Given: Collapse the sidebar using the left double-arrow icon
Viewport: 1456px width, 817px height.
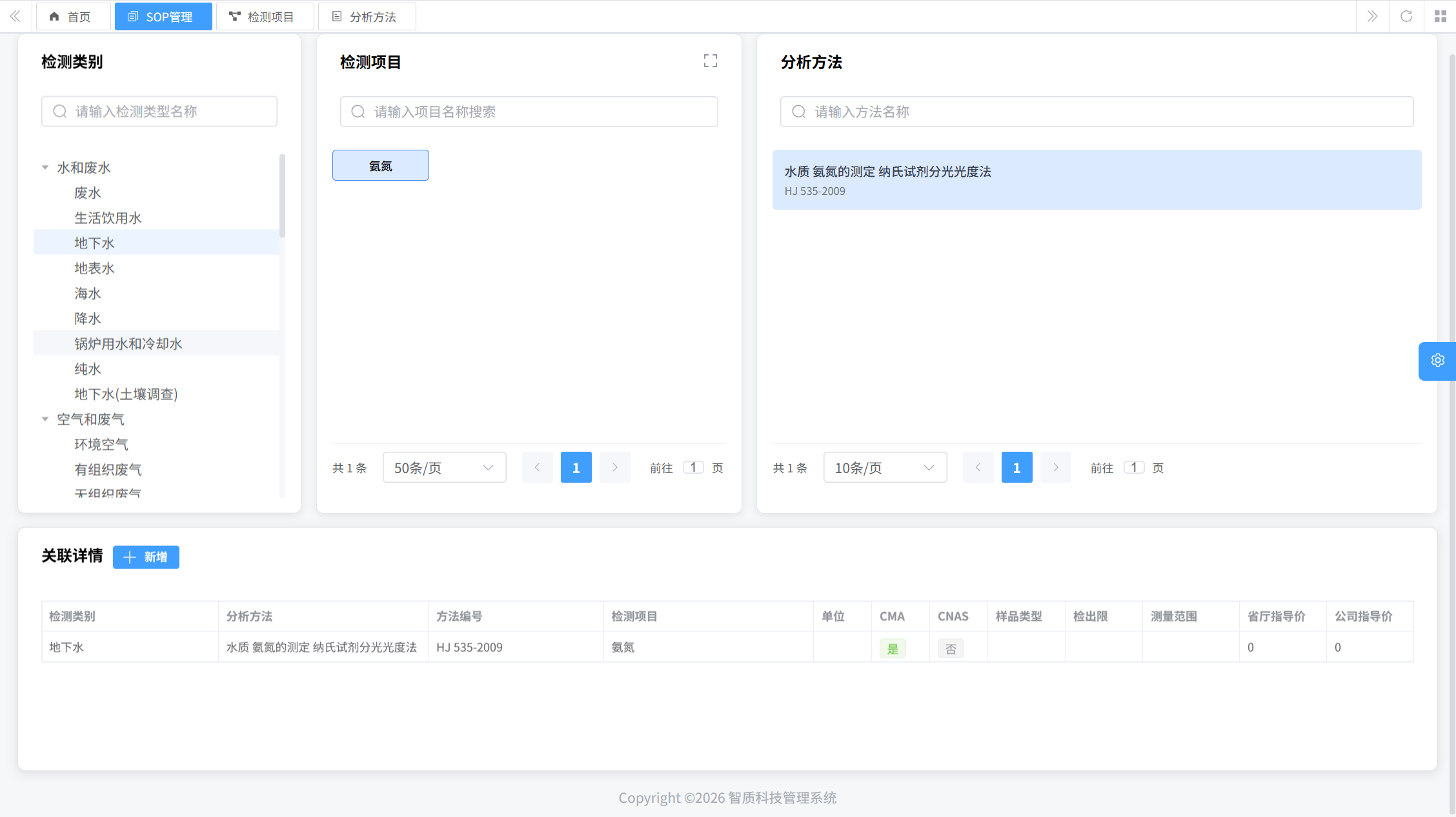Looking at the screenshot, I should click(x=14, y=16).
